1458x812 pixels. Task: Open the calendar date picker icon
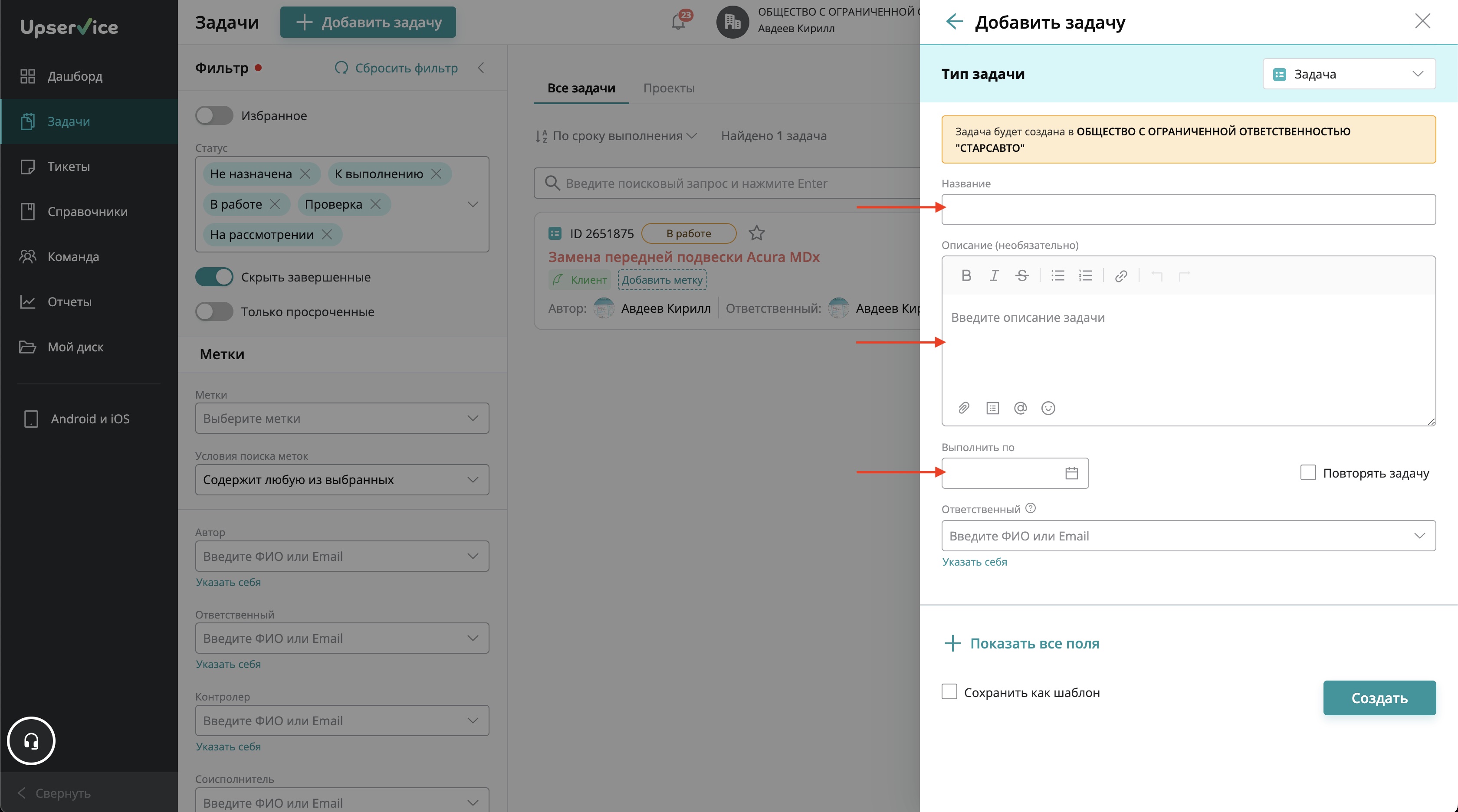[1071, 473]
